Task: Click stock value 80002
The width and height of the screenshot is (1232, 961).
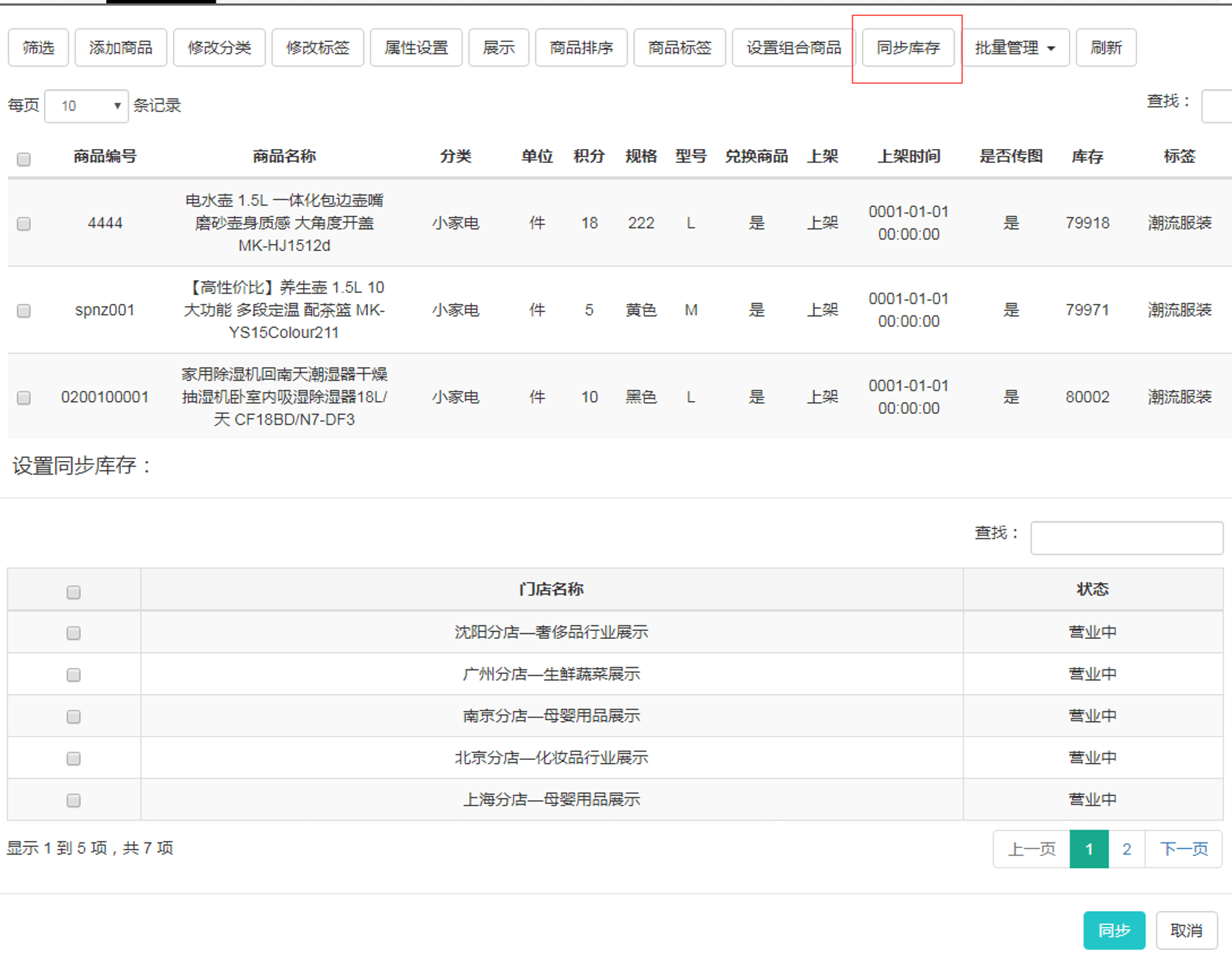Action: pyautogui.click(x=1087, y=397)
